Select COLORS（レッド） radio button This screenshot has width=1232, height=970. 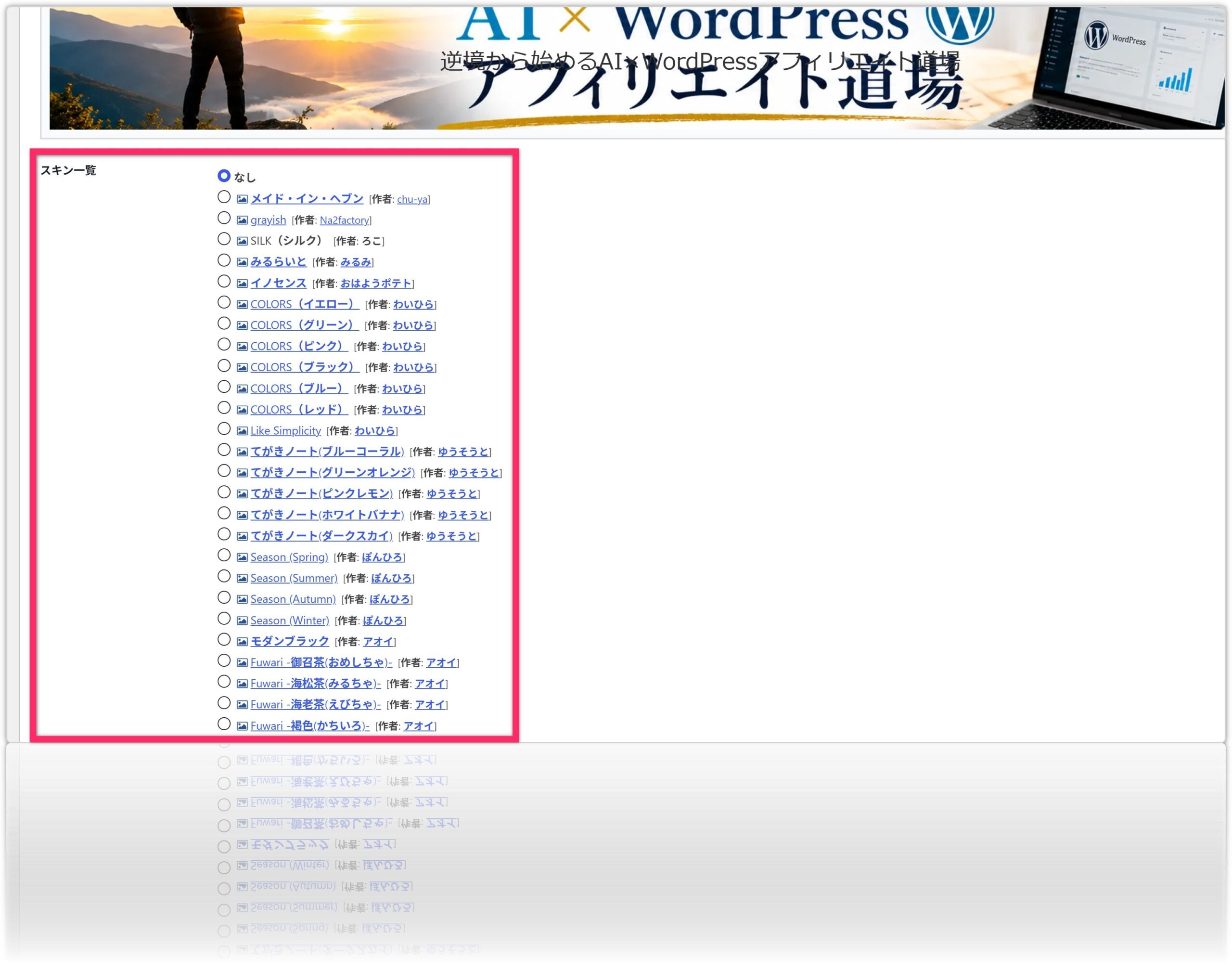point(224,408)
